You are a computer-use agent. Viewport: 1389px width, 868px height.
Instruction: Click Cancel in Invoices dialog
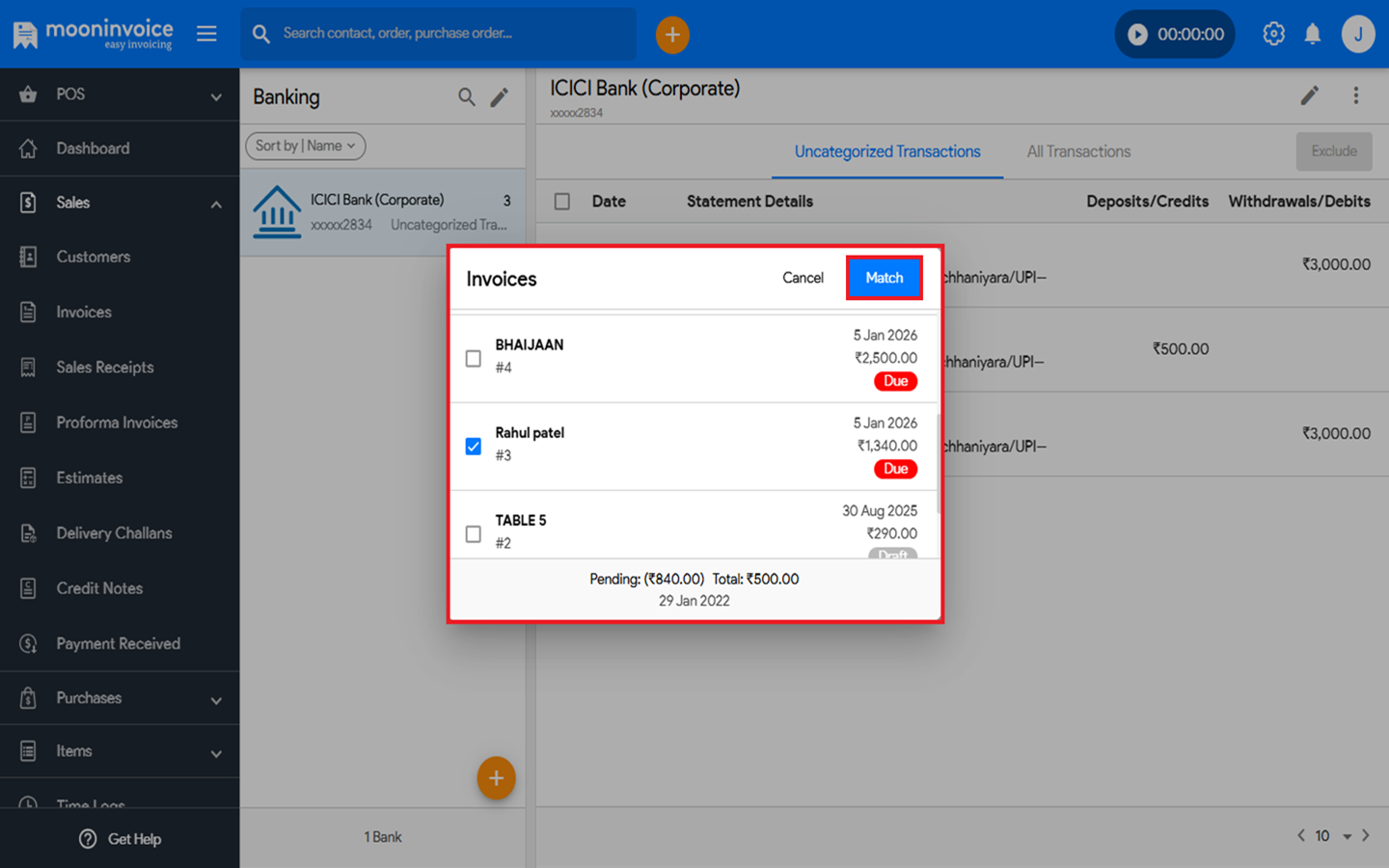[x=803, y=278]
